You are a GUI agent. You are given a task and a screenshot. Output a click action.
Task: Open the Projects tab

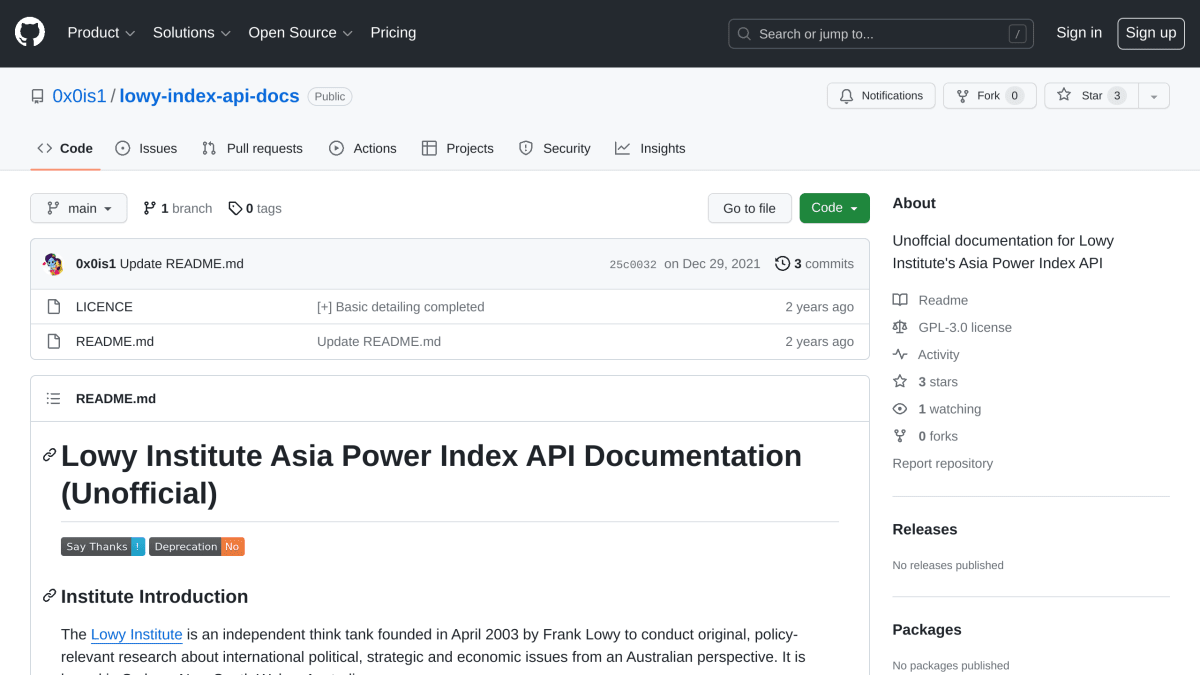(x=458, y=148)
